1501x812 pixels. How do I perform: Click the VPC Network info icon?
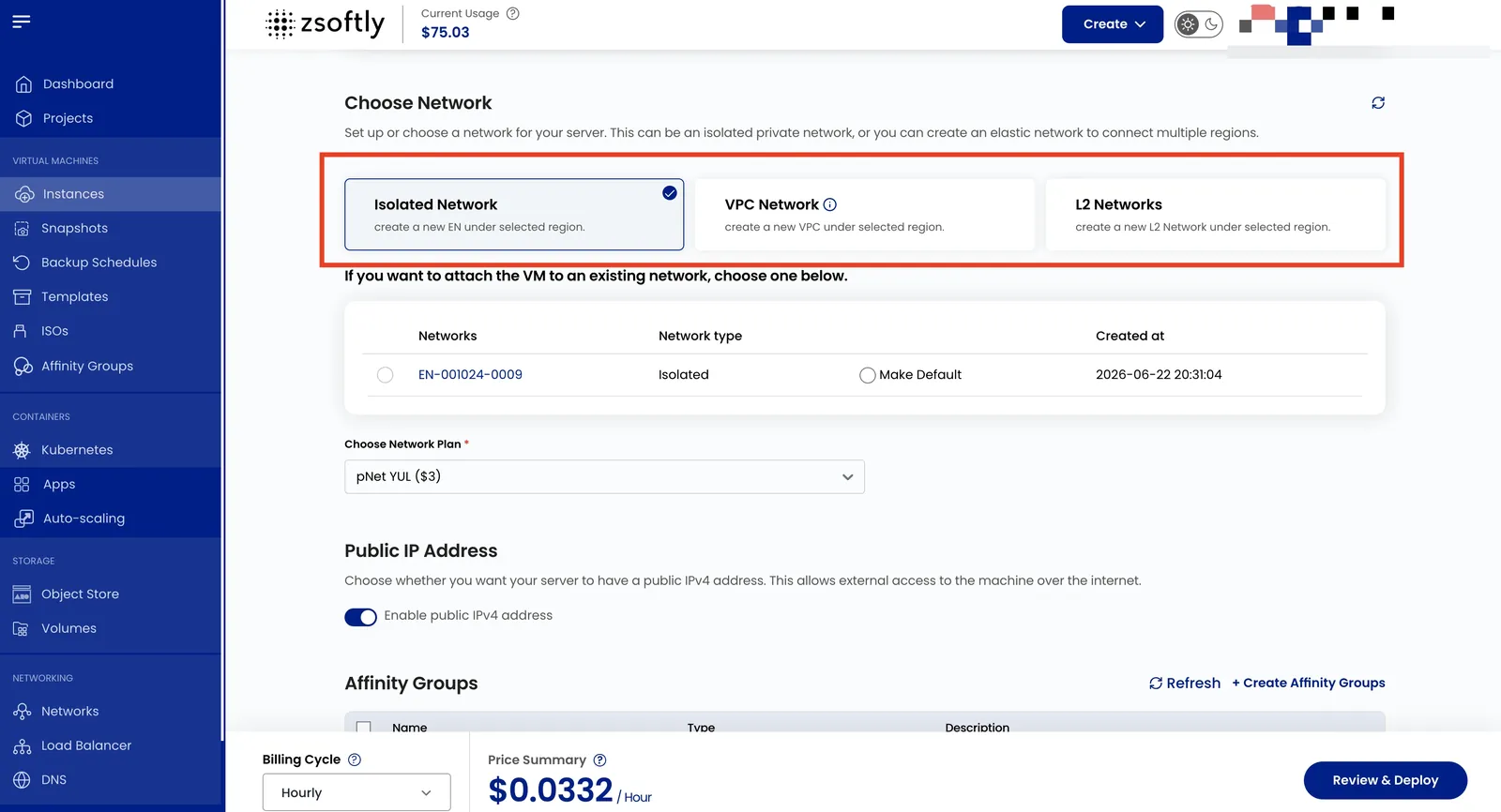point(829,204)
